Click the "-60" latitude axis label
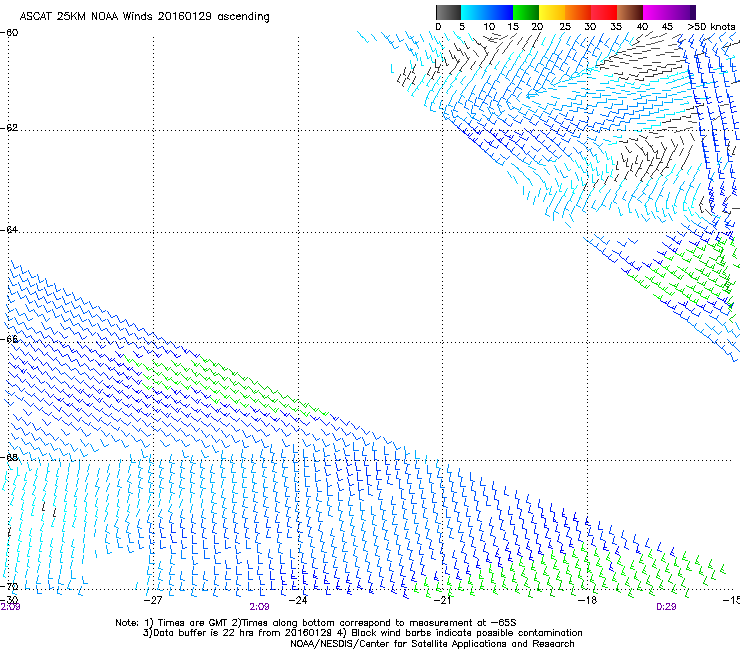The width and height of the screenshot is (740, 650). point(10,33)
